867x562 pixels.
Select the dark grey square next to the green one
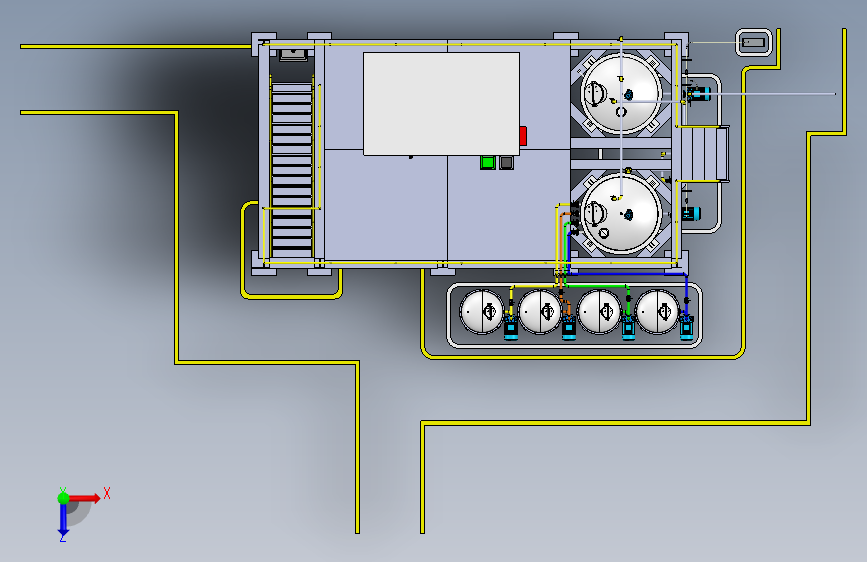[506, 163]
